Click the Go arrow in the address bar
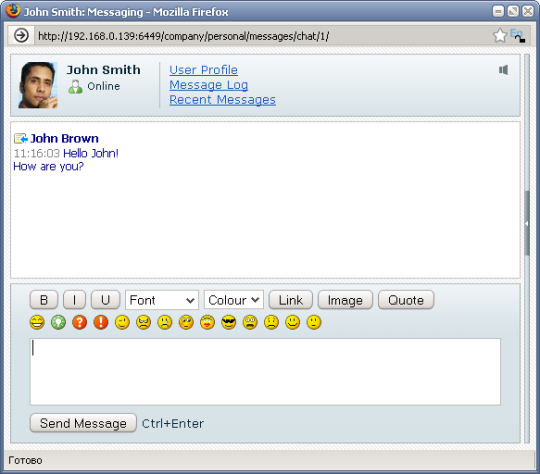Image resolution: width=540 pixels, height=474 pixels. 21,35
